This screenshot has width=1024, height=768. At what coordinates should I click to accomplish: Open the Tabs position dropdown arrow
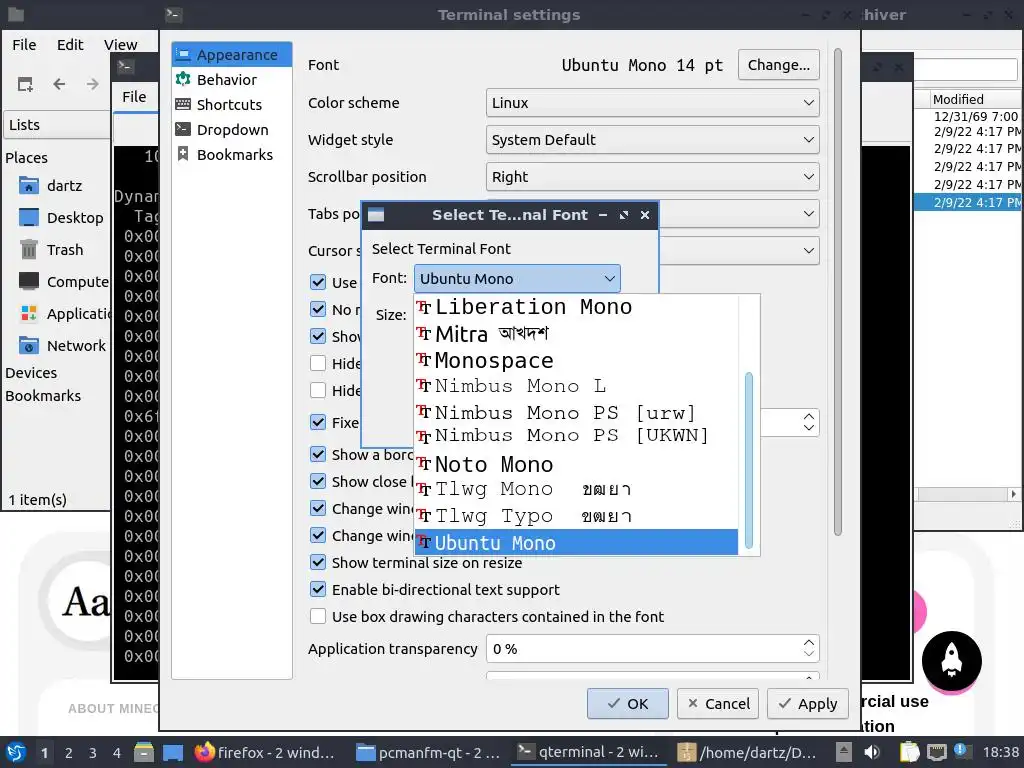808,214
